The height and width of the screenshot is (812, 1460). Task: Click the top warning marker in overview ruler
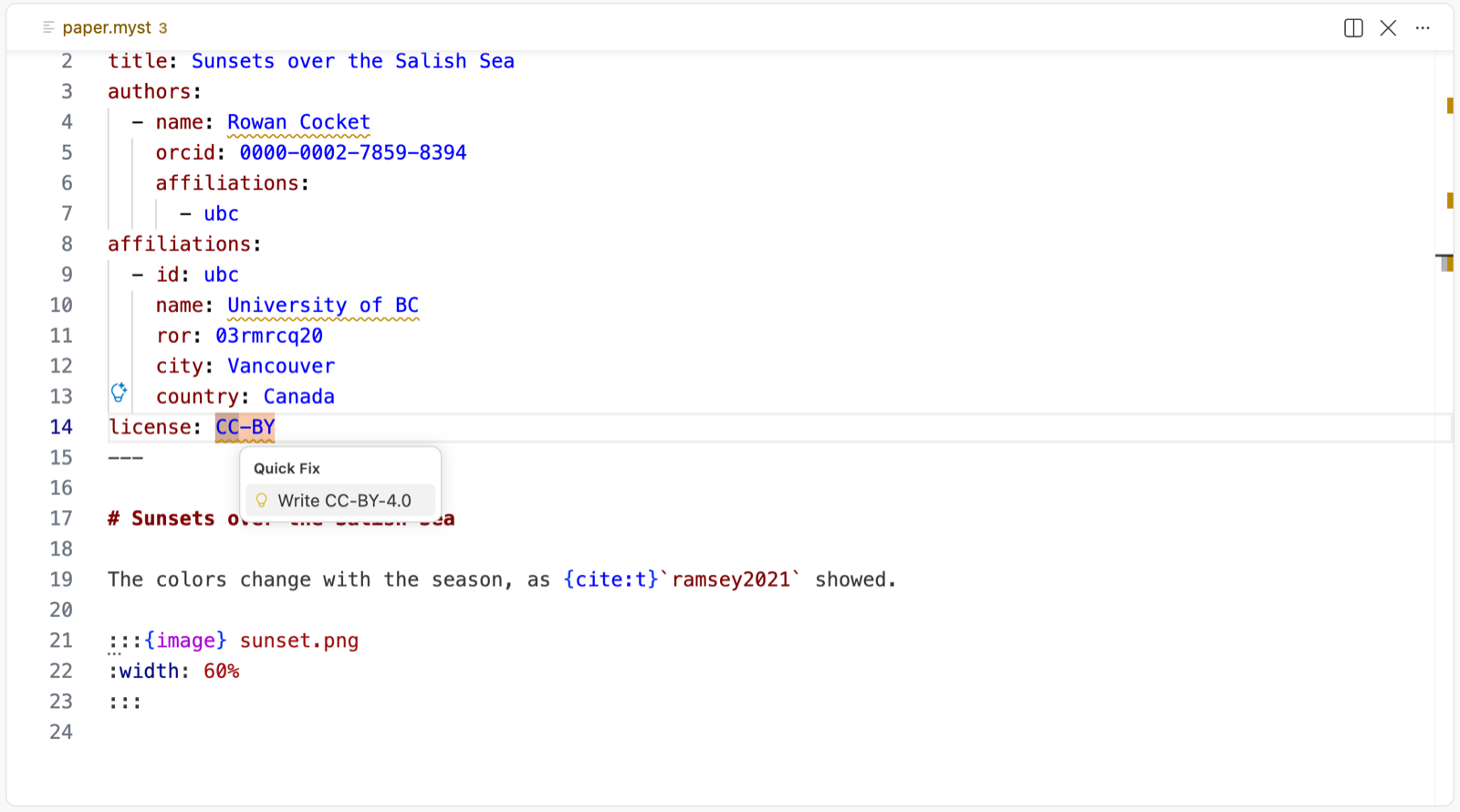(x=1450, y=106)
